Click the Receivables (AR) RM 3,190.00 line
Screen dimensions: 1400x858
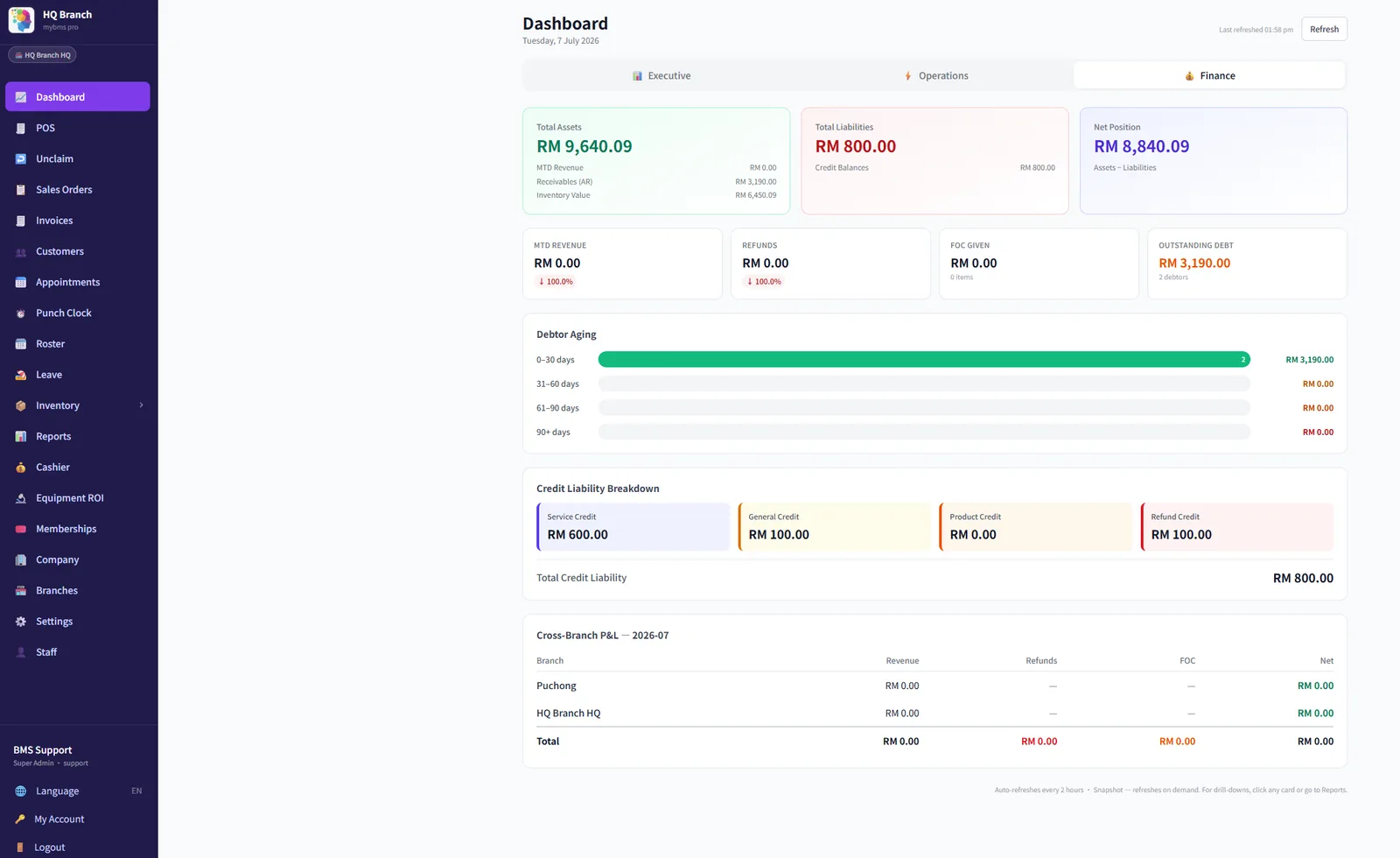point(656,182)
